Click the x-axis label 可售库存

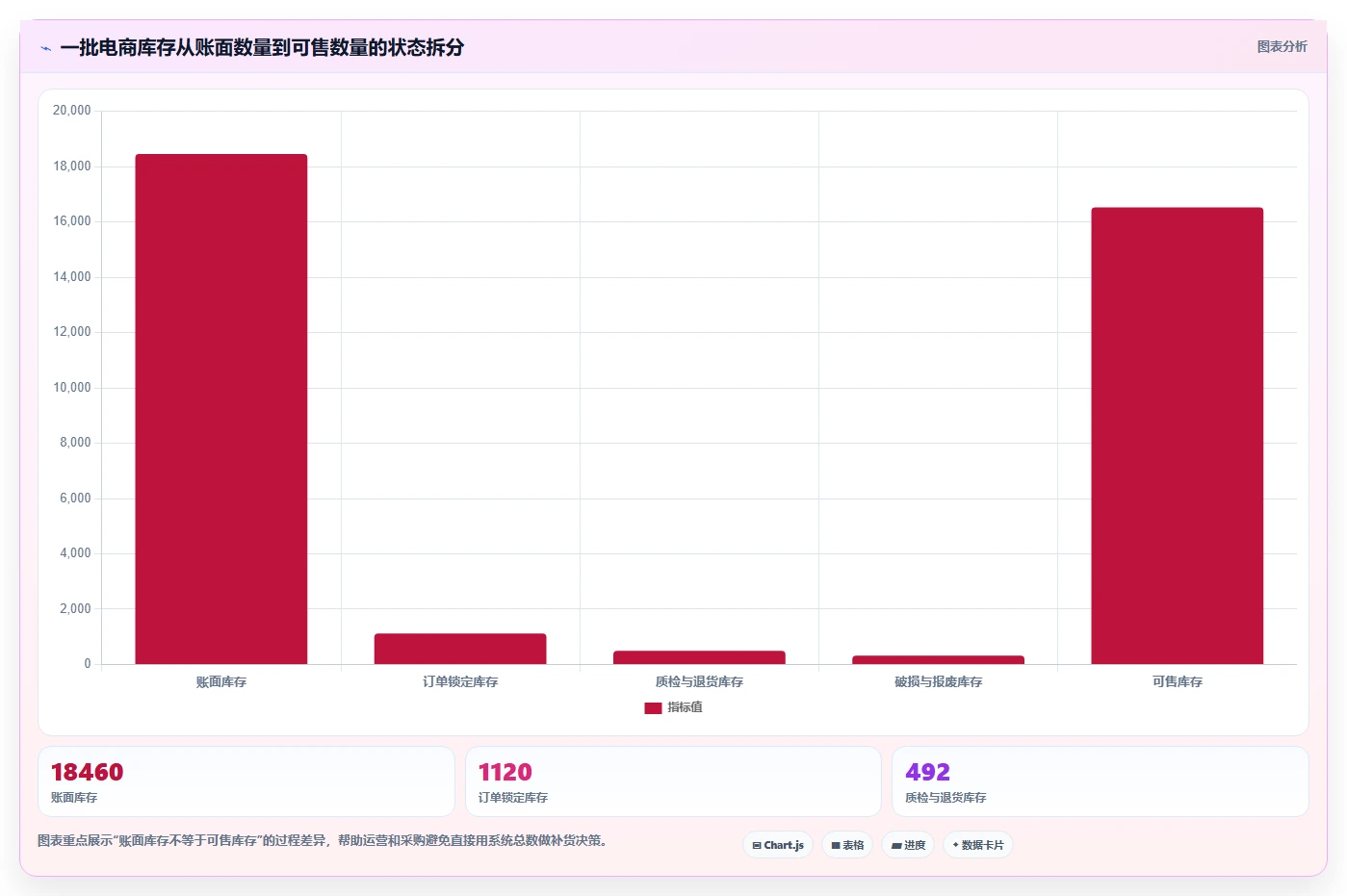[1177, 681]
